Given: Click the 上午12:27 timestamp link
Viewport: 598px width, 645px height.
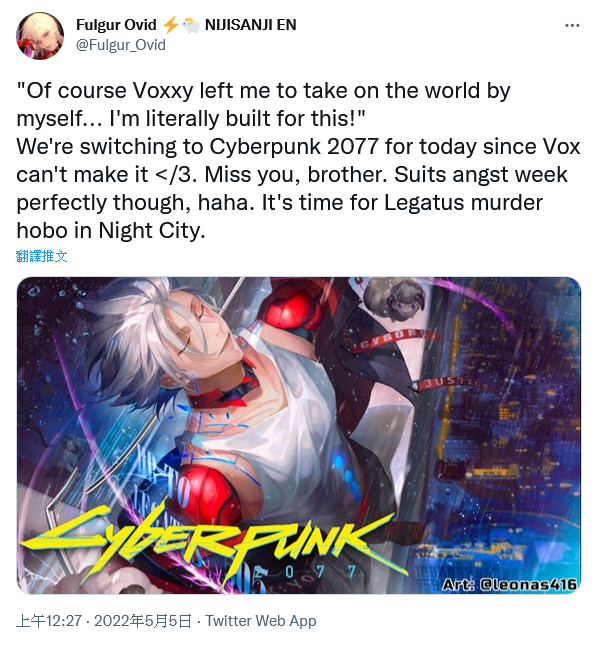Looking at the screenshot, I should (49, 621).
